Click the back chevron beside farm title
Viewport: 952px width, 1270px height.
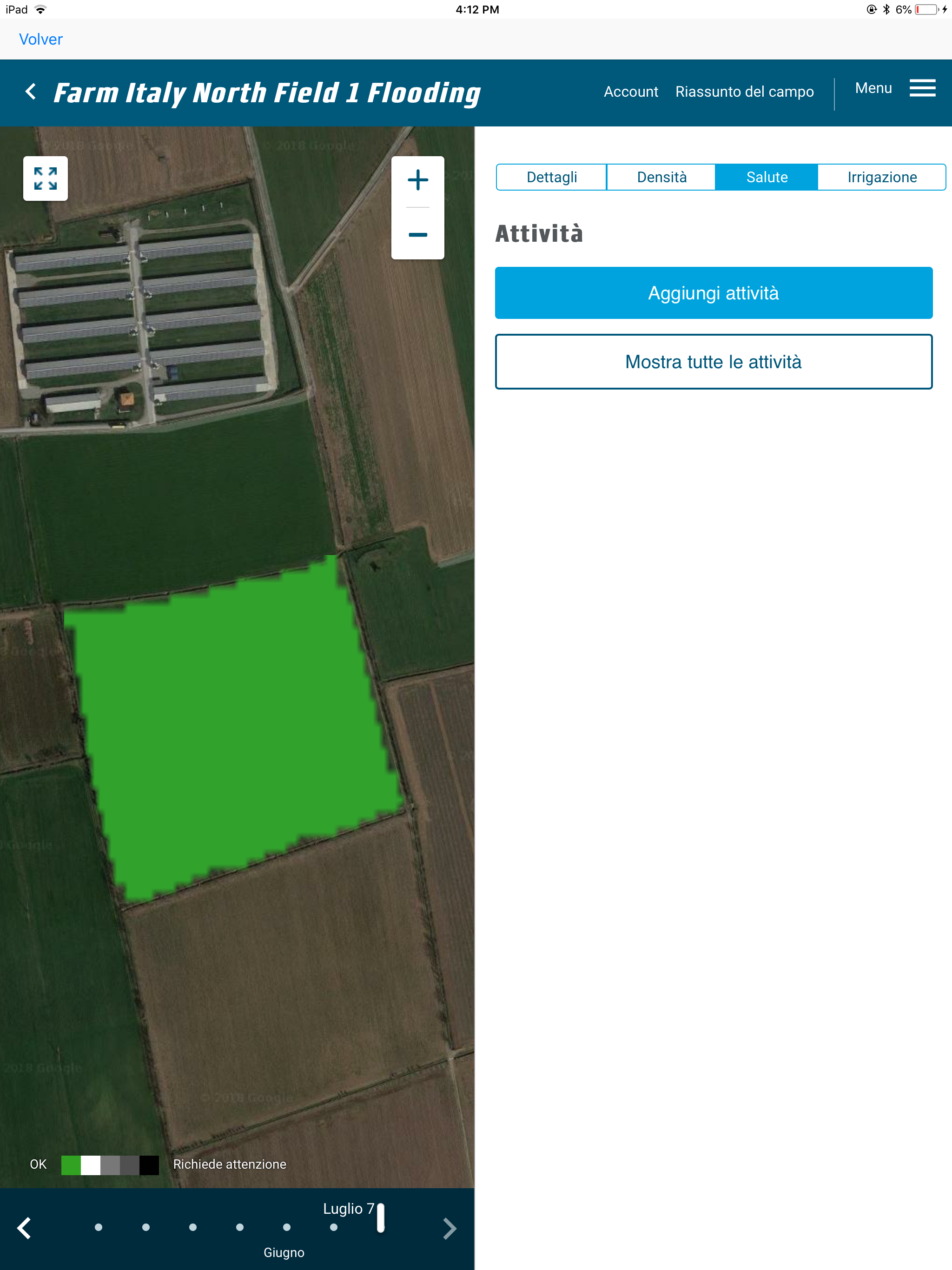pyautogui.click(x=31, y=92)
